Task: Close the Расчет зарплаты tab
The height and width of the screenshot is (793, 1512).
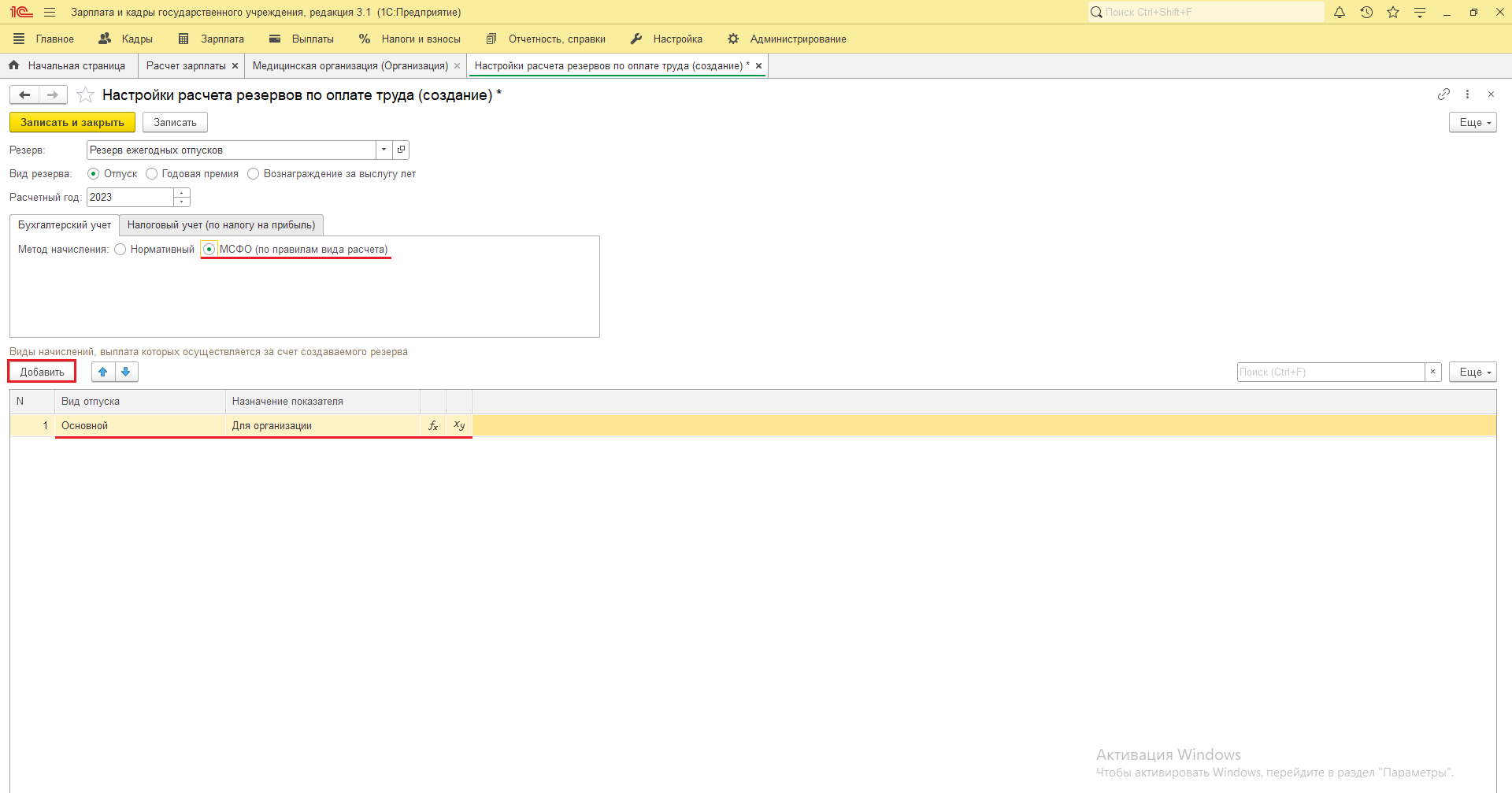Action: (x=235, y=66)
